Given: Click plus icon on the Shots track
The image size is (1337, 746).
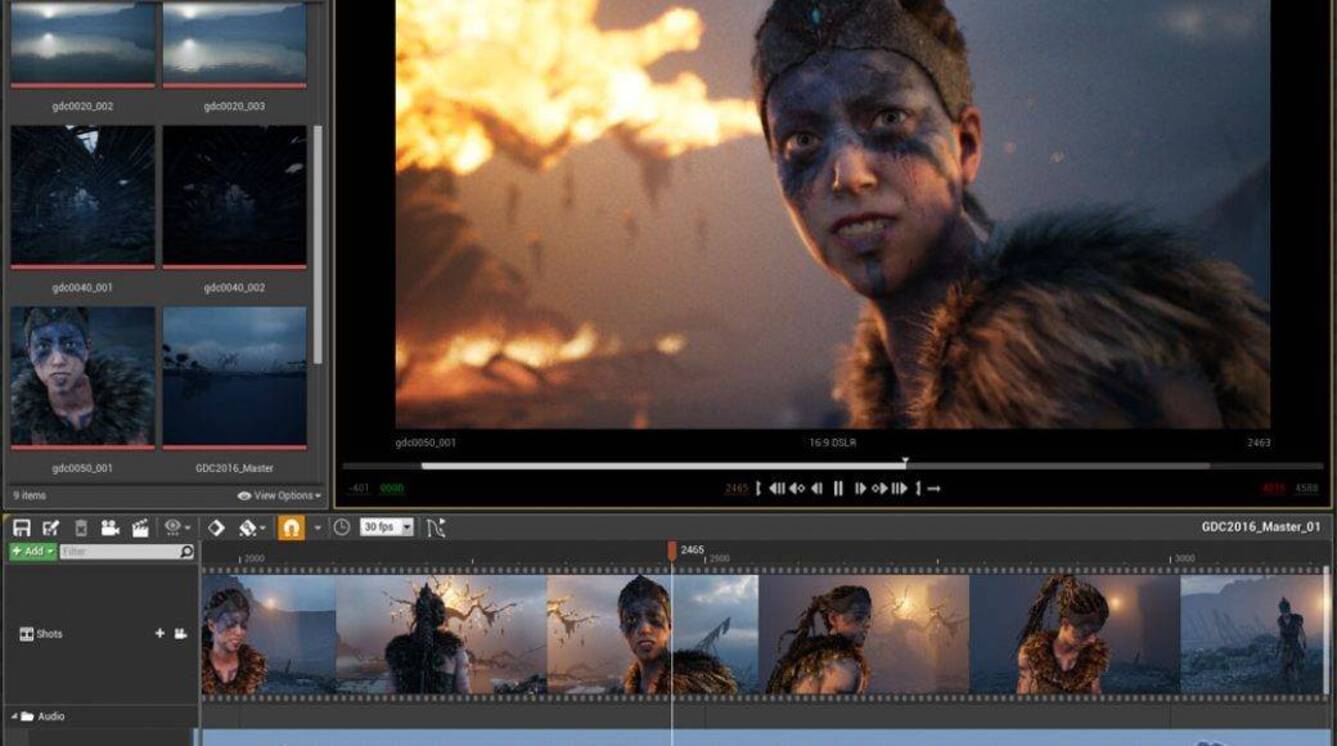Looking at the screenshot, I should click(159, 634).
